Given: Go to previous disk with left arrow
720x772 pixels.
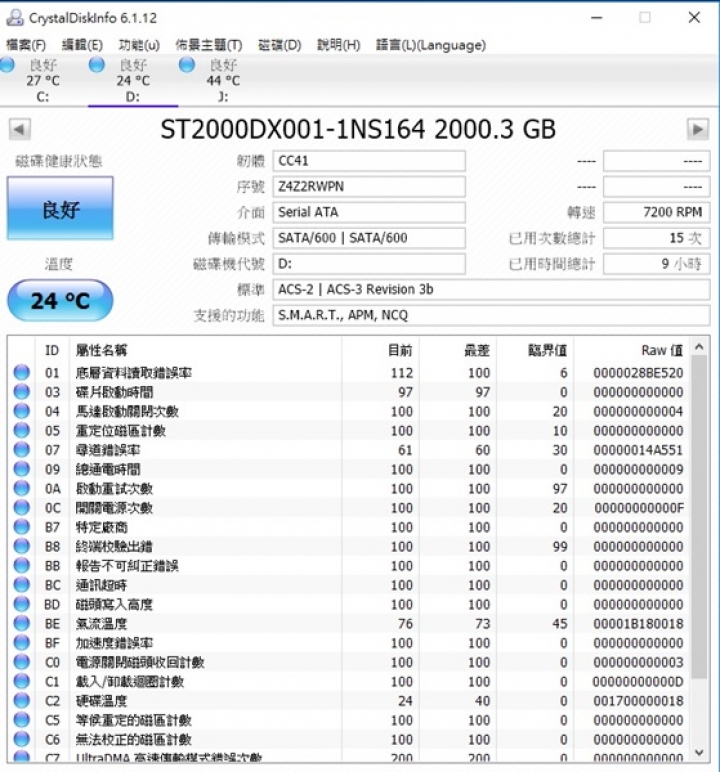Looking at the screenshot, I should pyautogui.click(x=20, y=129).
